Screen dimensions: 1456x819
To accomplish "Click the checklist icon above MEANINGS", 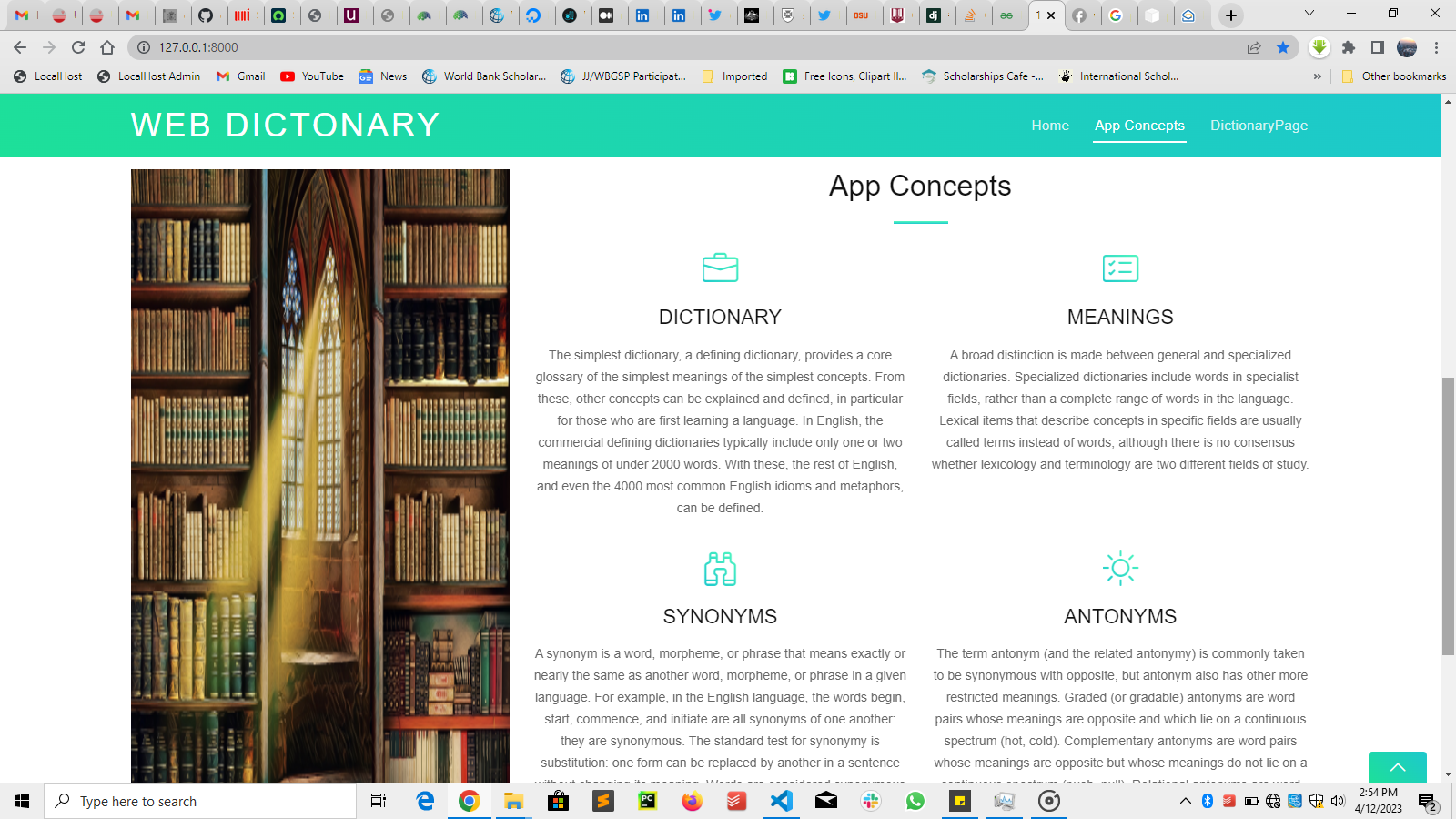I will tap(1120, 268).
